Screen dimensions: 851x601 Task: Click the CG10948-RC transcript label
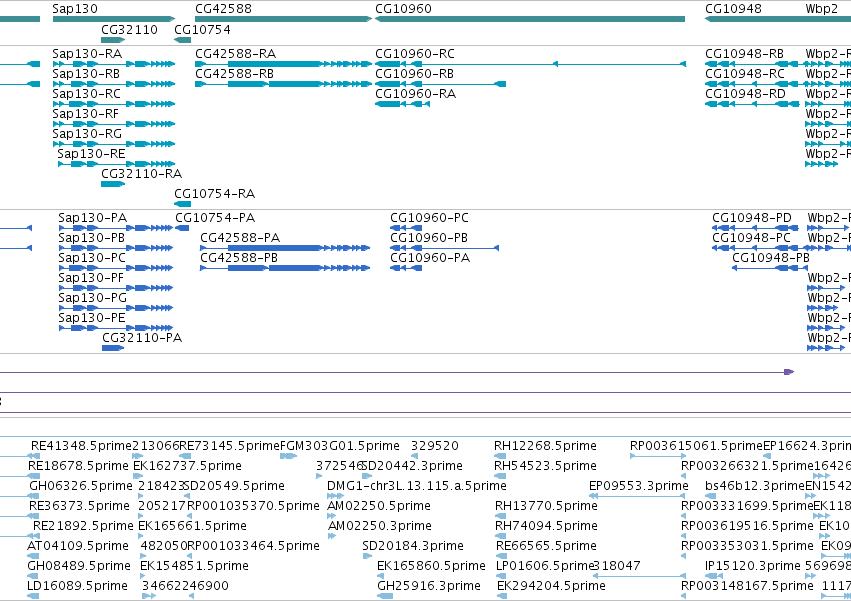745,74
